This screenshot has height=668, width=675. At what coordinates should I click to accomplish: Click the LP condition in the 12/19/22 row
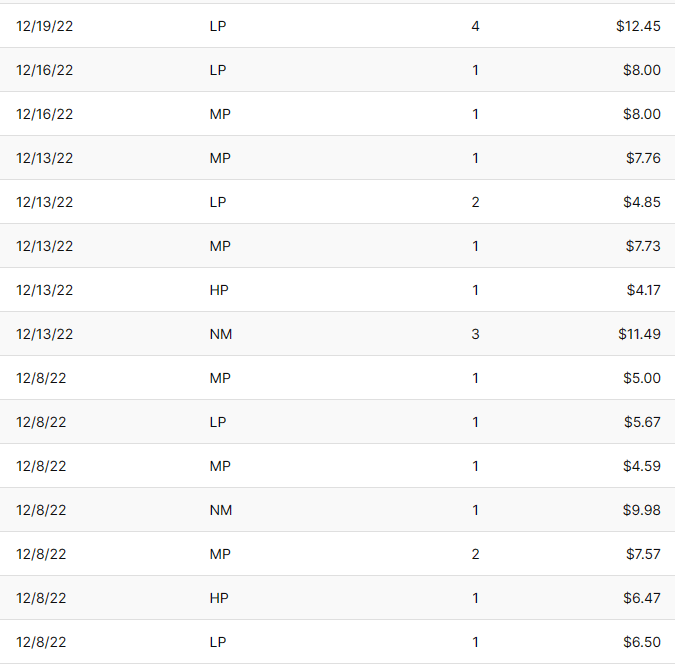point(218,26)
